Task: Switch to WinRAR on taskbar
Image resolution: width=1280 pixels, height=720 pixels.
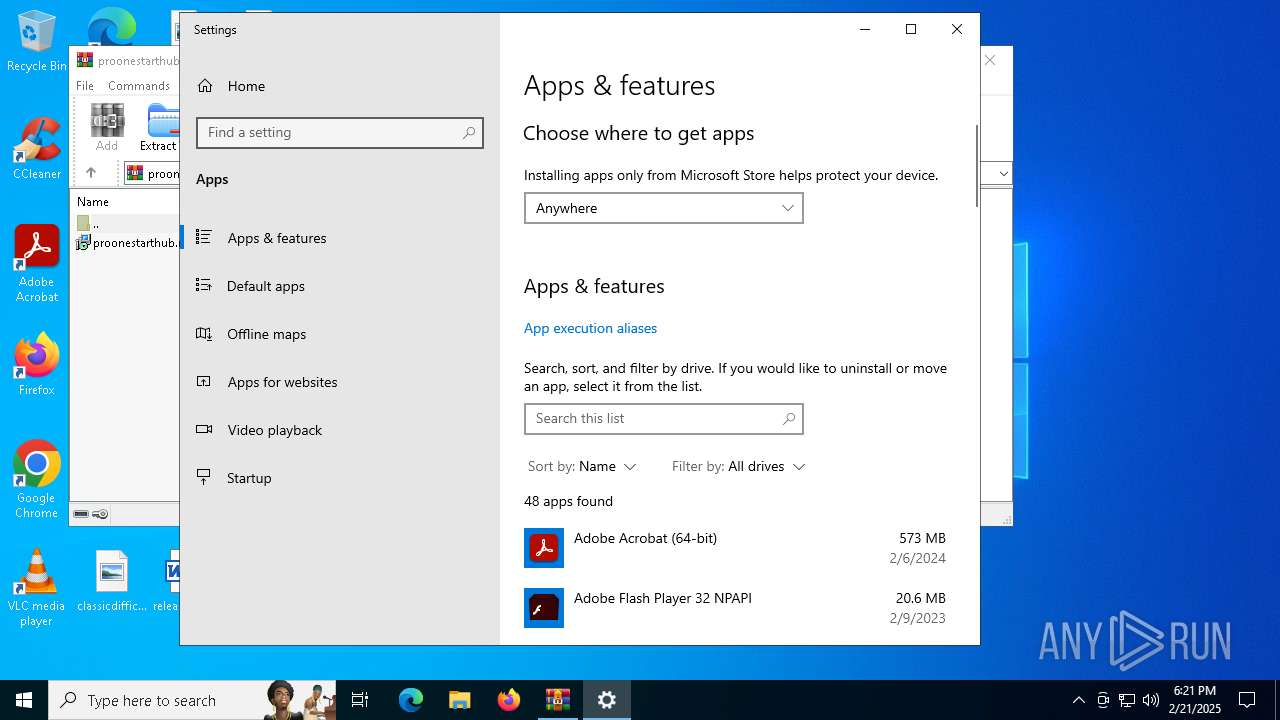Action: pyautogui.click(x=557, y=700)
